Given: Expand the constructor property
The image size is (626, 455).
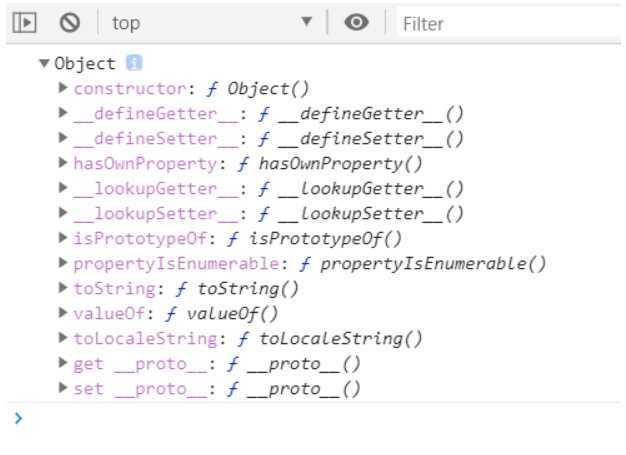Looking at the screenshot, I should coord(64,89).
